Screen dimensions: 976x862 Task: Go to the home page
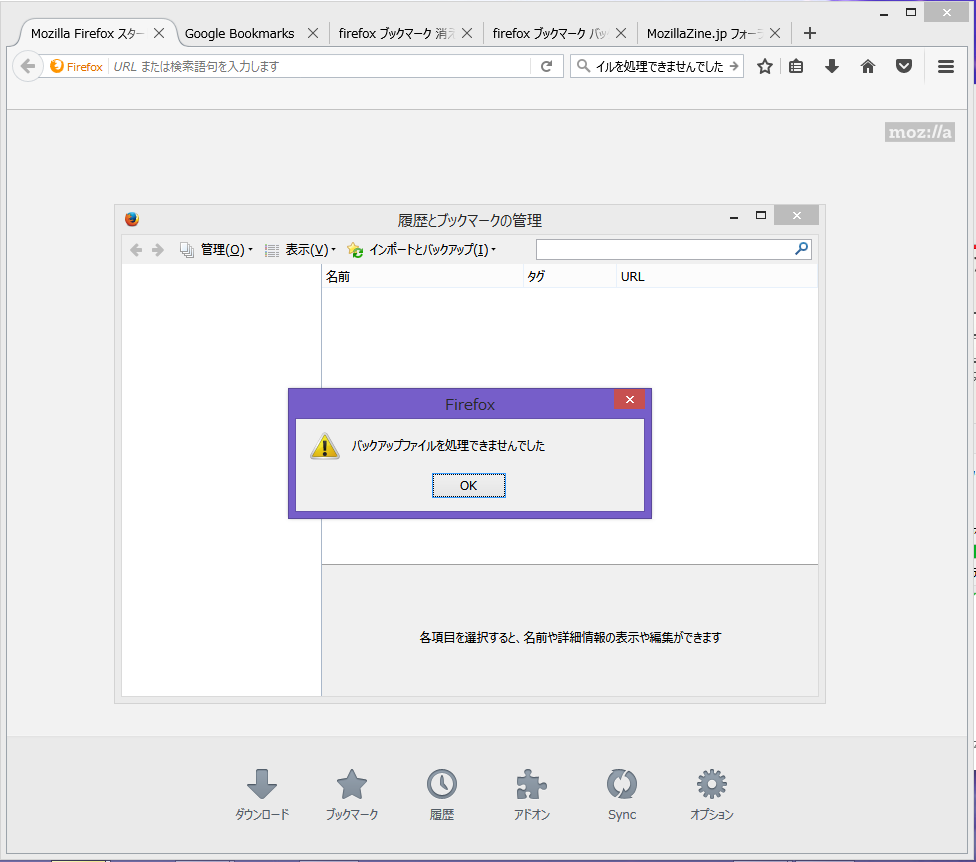pyautogui.click(x=868, y=66)
